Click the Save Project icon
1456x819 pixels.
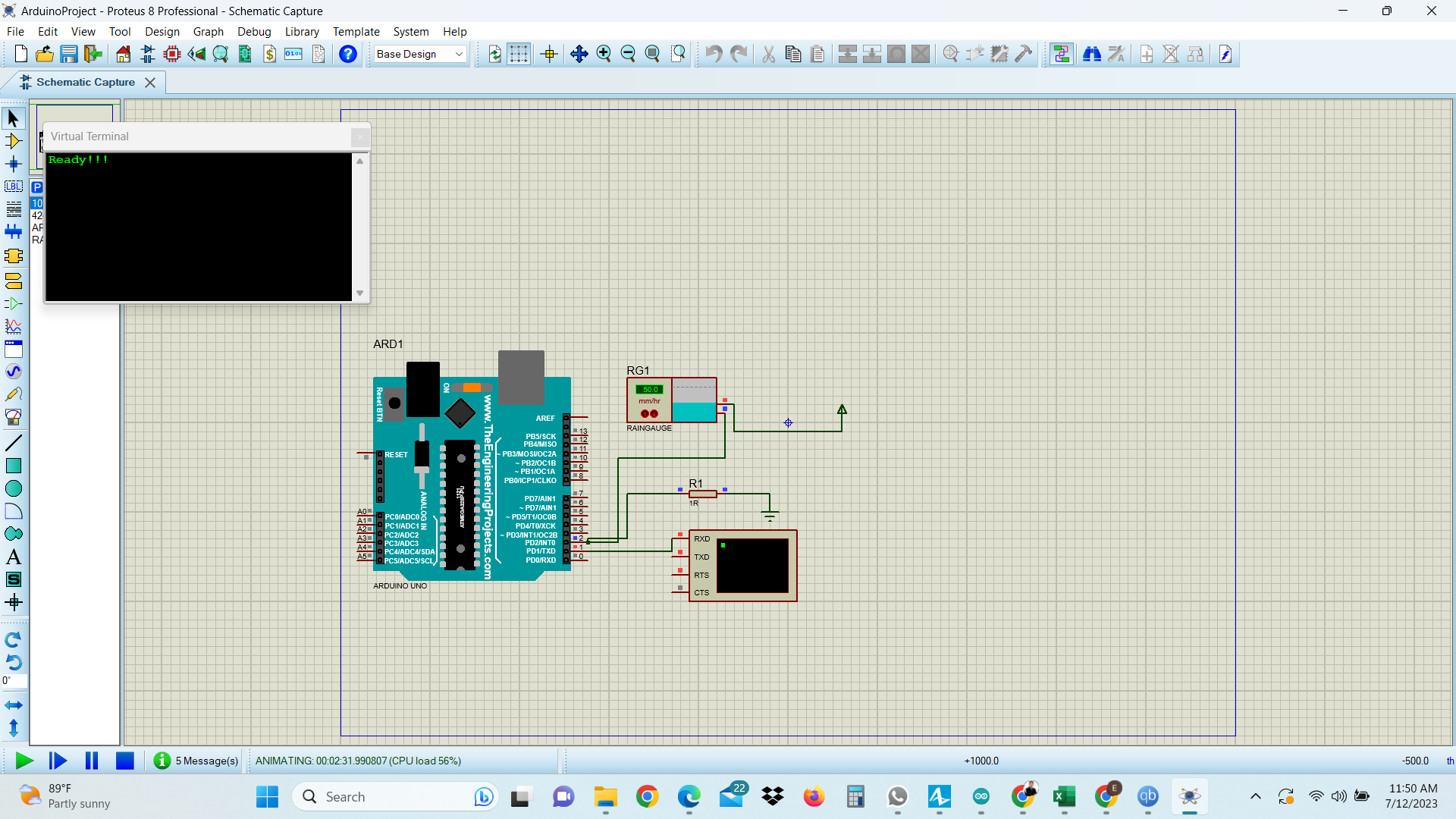coord(69,54)
